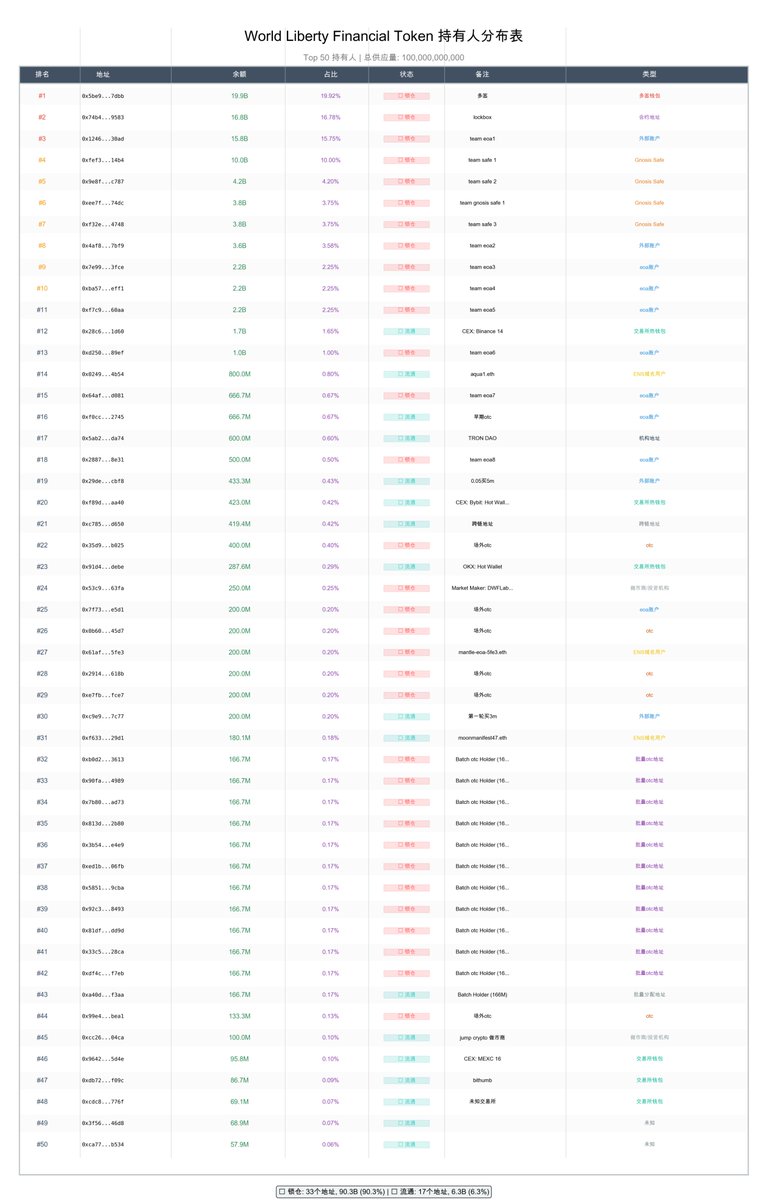Click the CEX: Binance 14 note

coord(483,331)
